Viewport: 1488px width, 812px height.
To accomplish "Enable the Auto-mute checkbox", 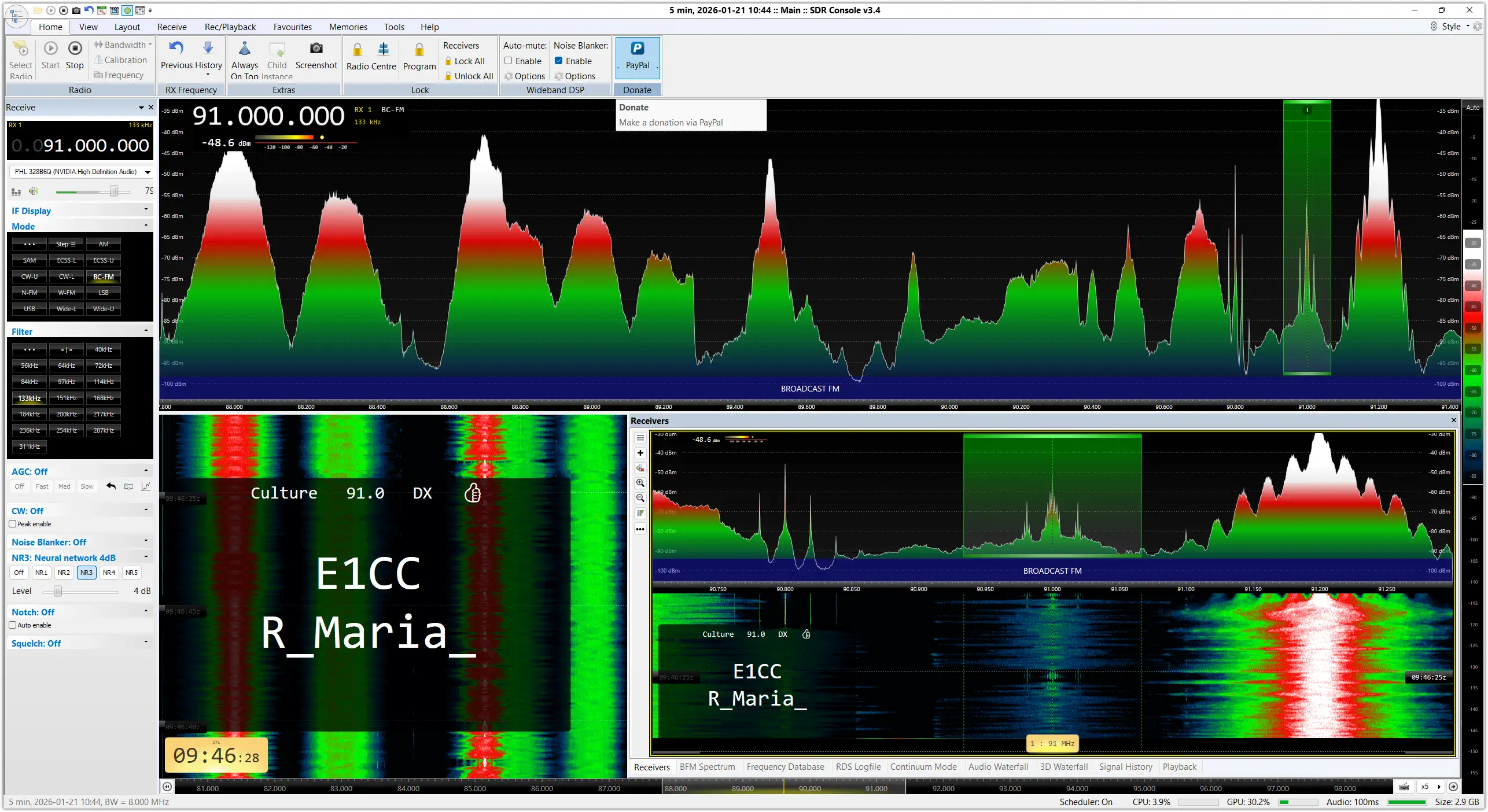I will [x=509, y=61].
